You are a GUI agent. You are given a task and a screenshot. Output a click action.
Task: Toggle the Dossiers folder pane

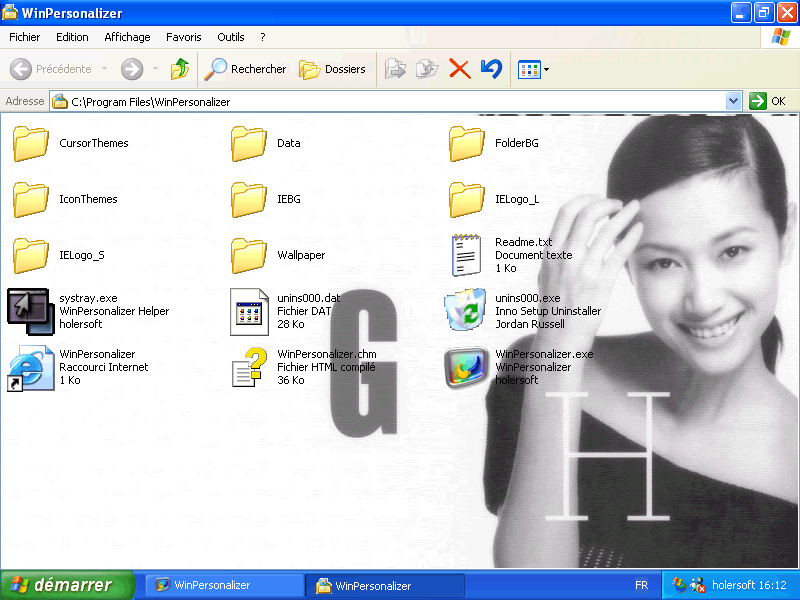click(332, 69)
